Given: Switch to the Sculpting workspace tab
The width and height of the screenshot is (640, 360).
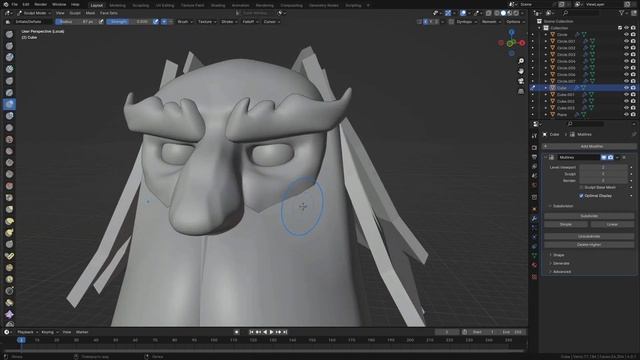Looking at the screenshot, I should pos(140,5).
